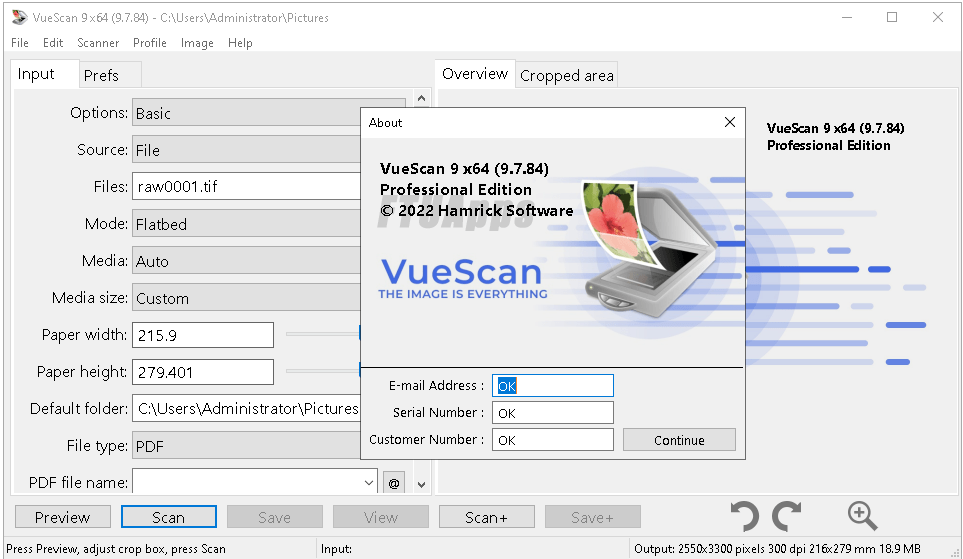
Task: Click the 'Input:' status bar entry
Action: pos(336,549)
